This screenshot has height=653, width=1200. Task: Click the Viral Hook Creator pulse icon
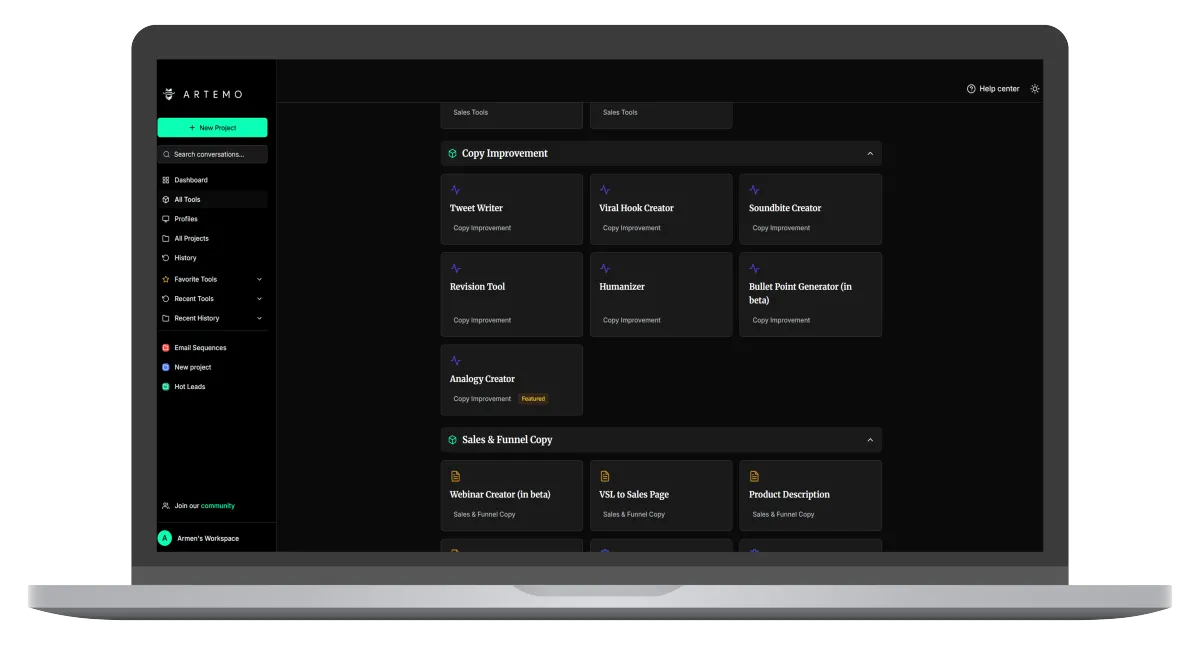point(605,190)
